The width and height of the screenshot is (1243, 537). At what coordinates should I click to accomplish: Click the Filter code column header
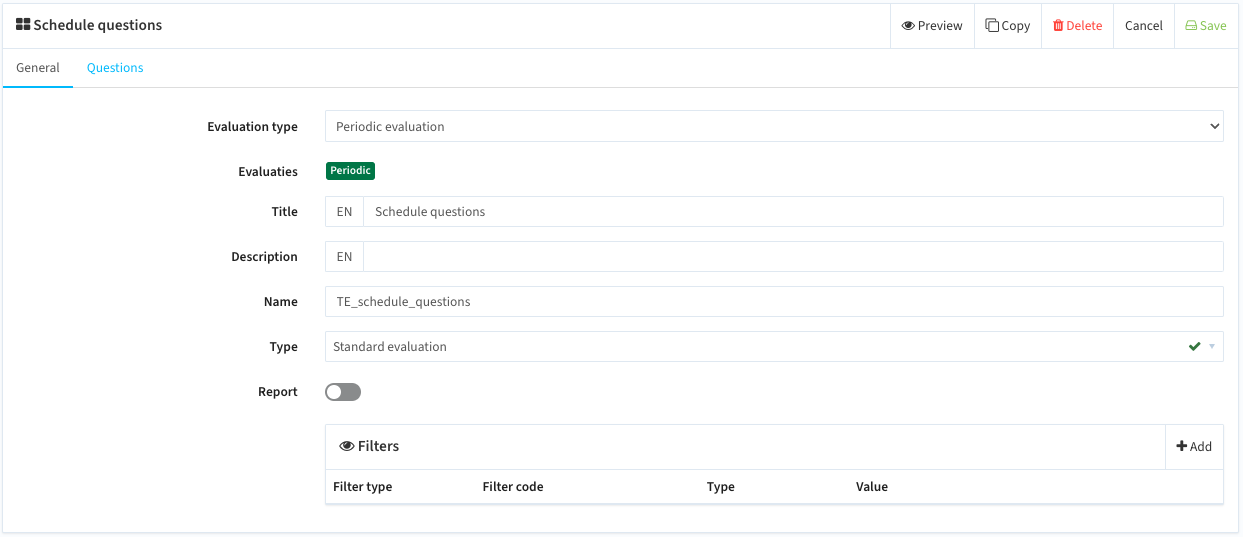click(512, 487)
